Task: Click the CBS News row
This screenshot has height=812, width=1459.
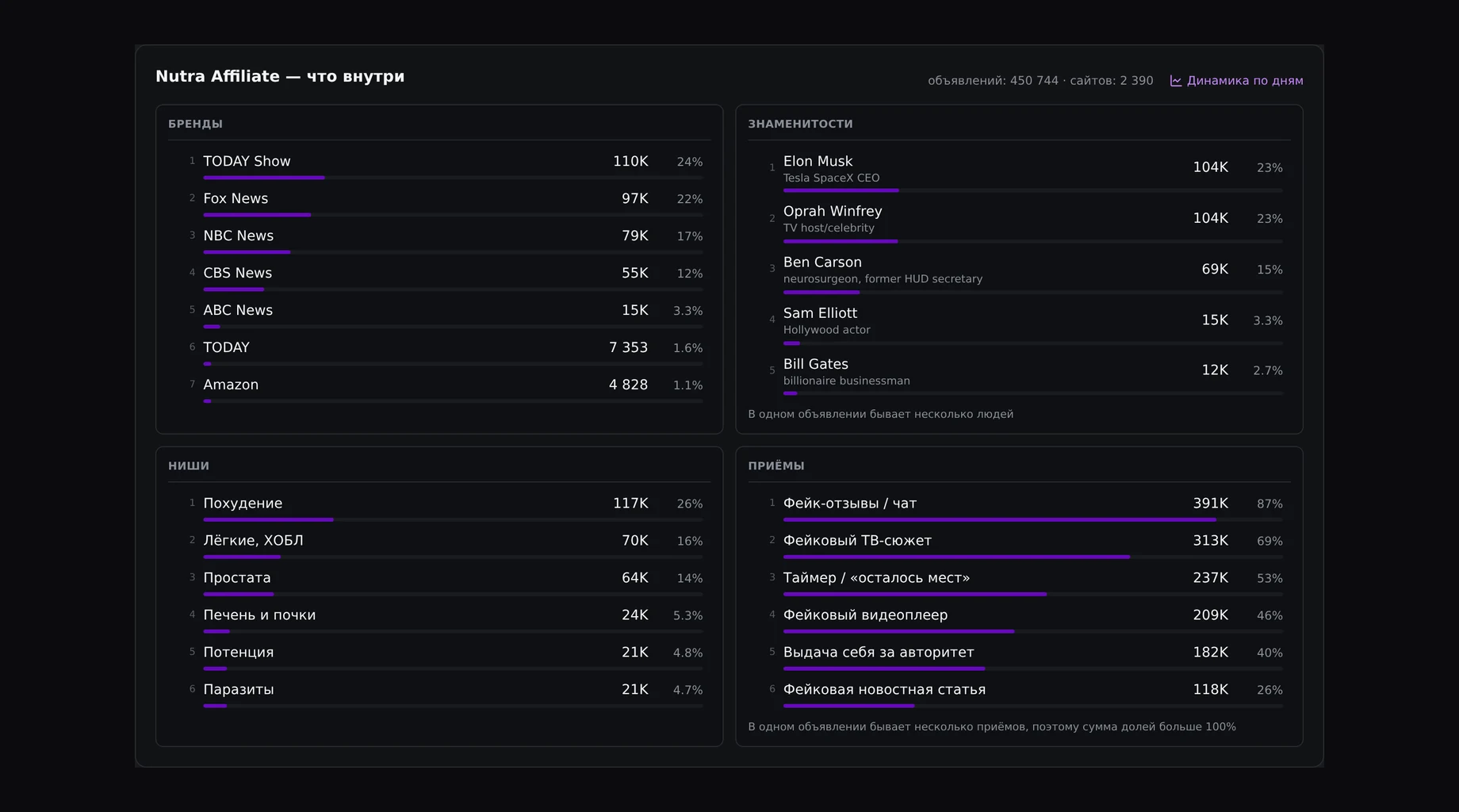Action: click(445, 277)
